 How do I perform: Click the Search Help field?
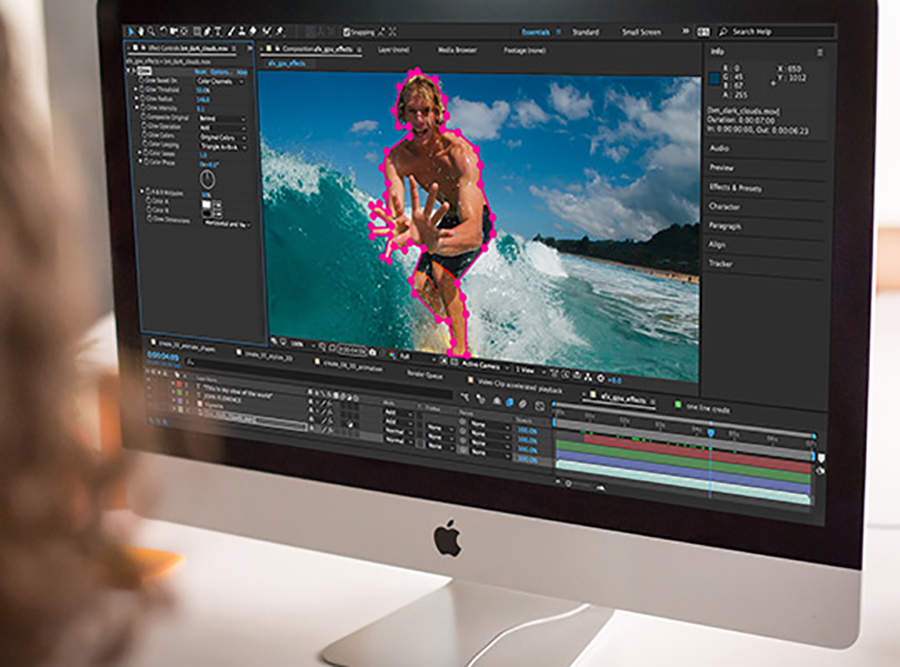777,32
